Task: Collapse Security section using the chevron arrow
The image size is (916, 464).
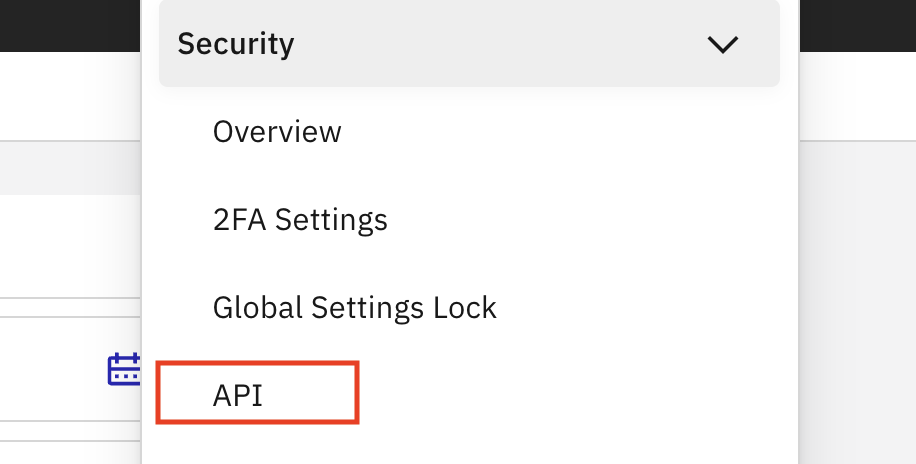Action: click(723, 44)
